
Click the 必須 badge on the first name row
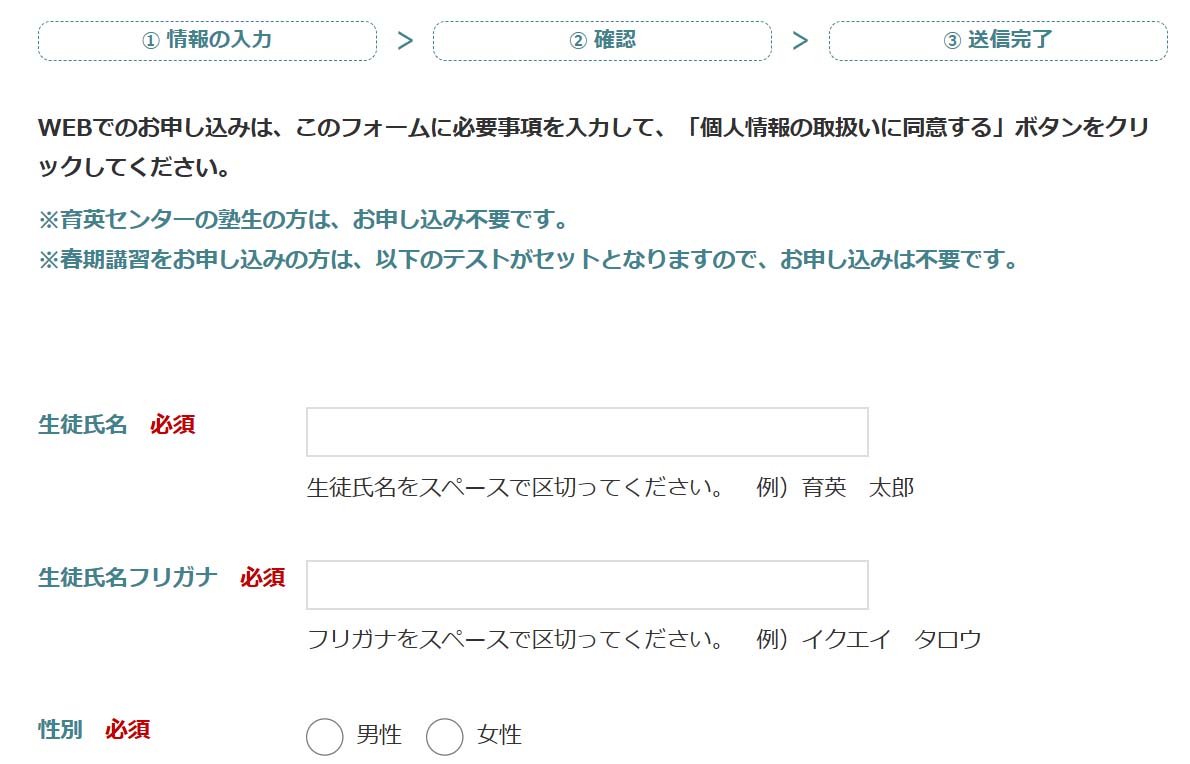click(x=173, y=424)
